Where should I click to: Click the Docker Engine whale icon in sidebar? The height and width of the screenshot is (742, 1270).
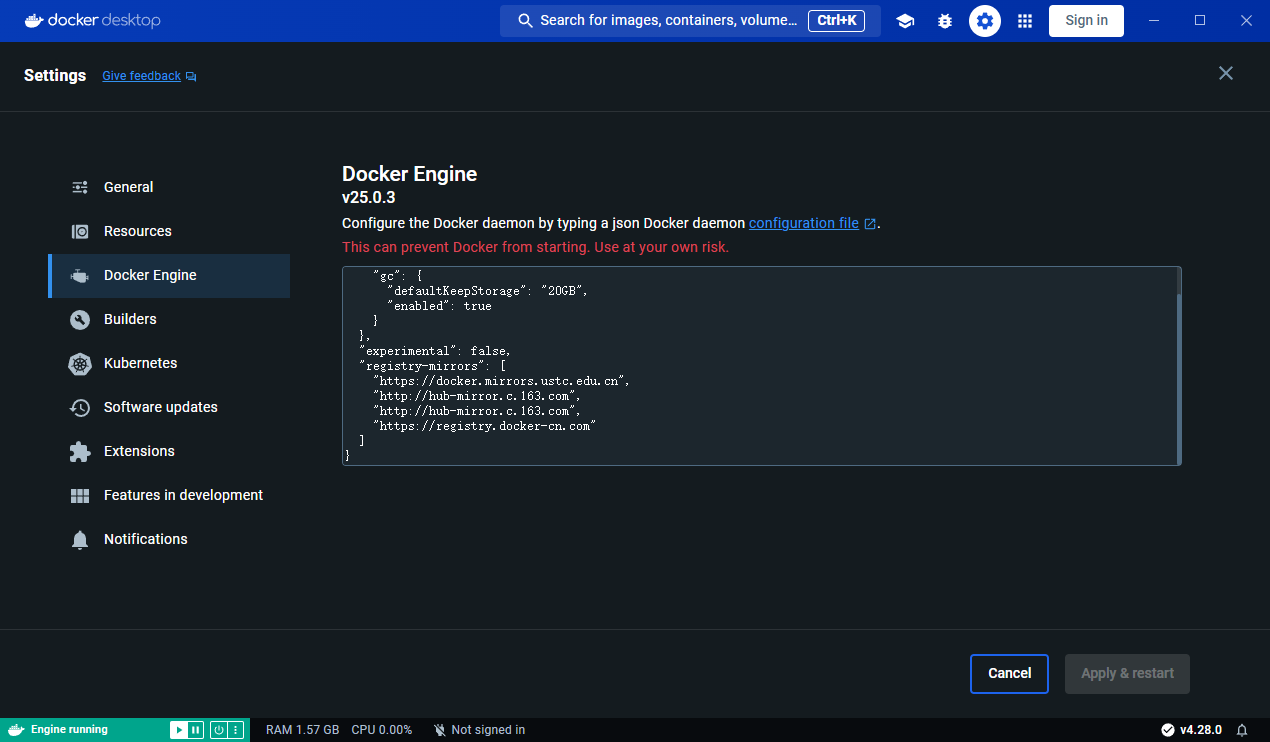[80, 275]
